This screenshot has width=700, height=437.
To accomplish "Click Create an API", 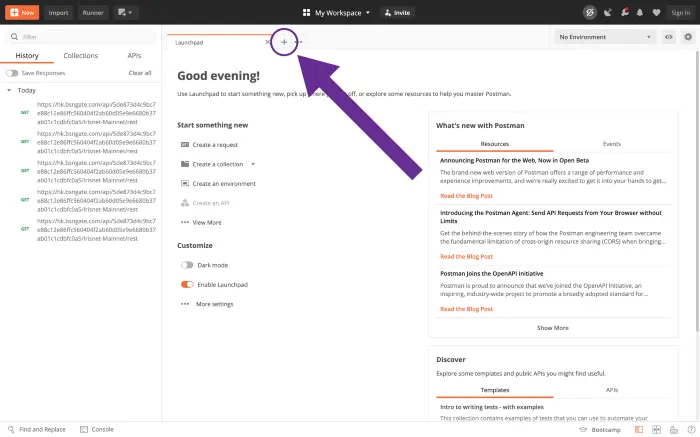I will pyautogui.click(x=210, y=203).
